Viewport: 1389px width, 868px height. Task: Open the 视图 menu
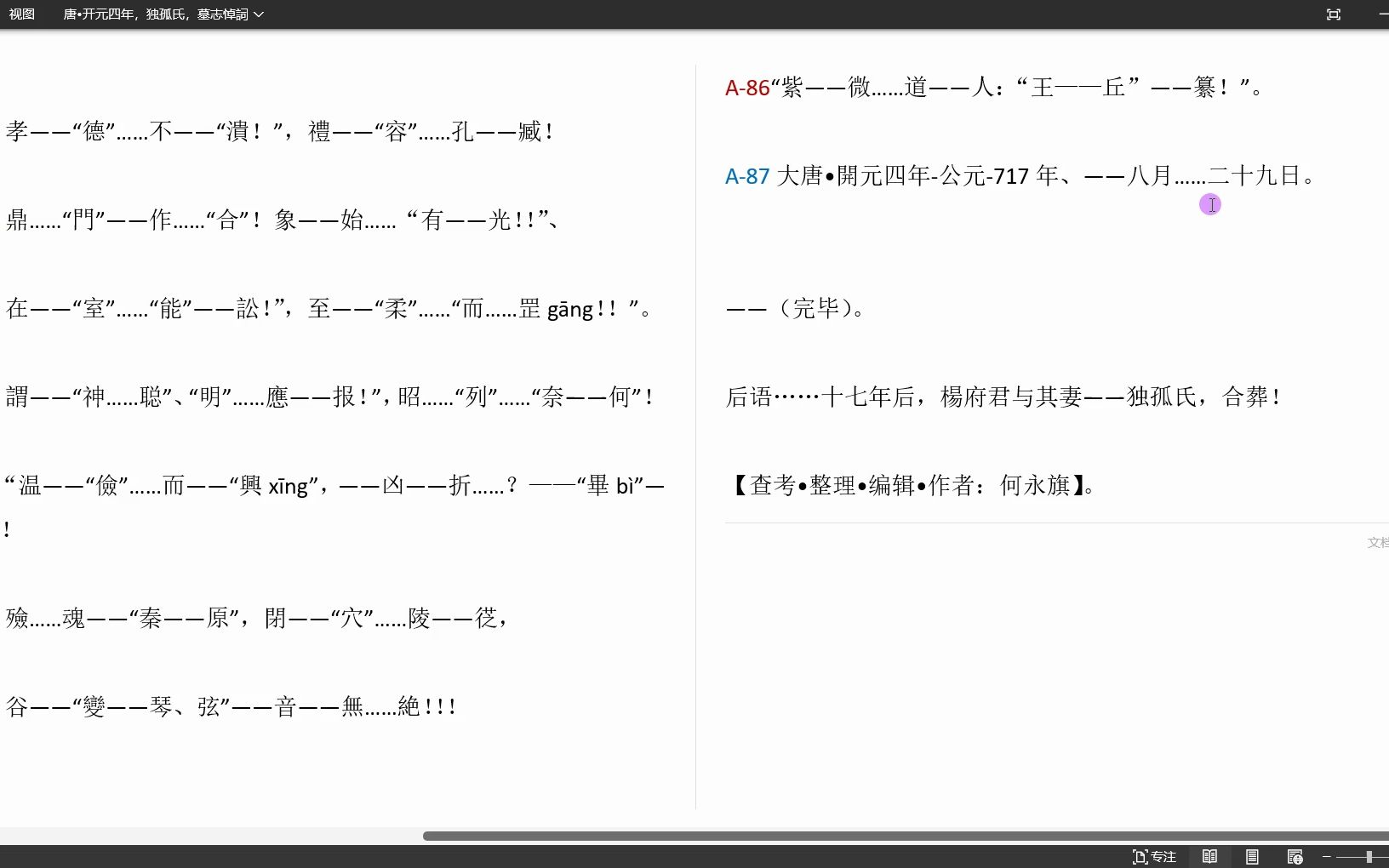(21, 14)
